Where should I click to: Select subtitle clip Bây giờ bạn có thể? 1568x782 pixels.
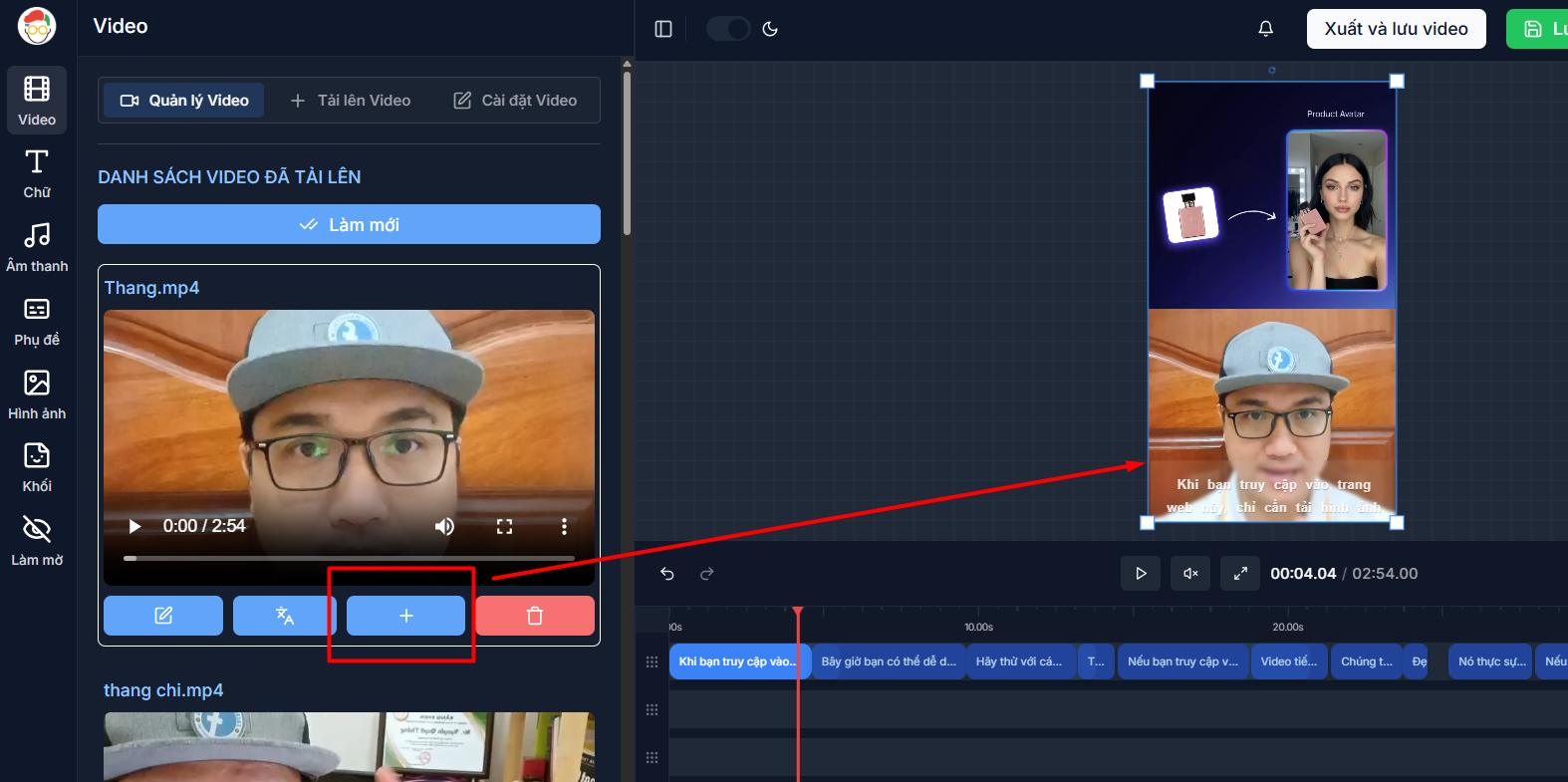(x=889, y=661)
